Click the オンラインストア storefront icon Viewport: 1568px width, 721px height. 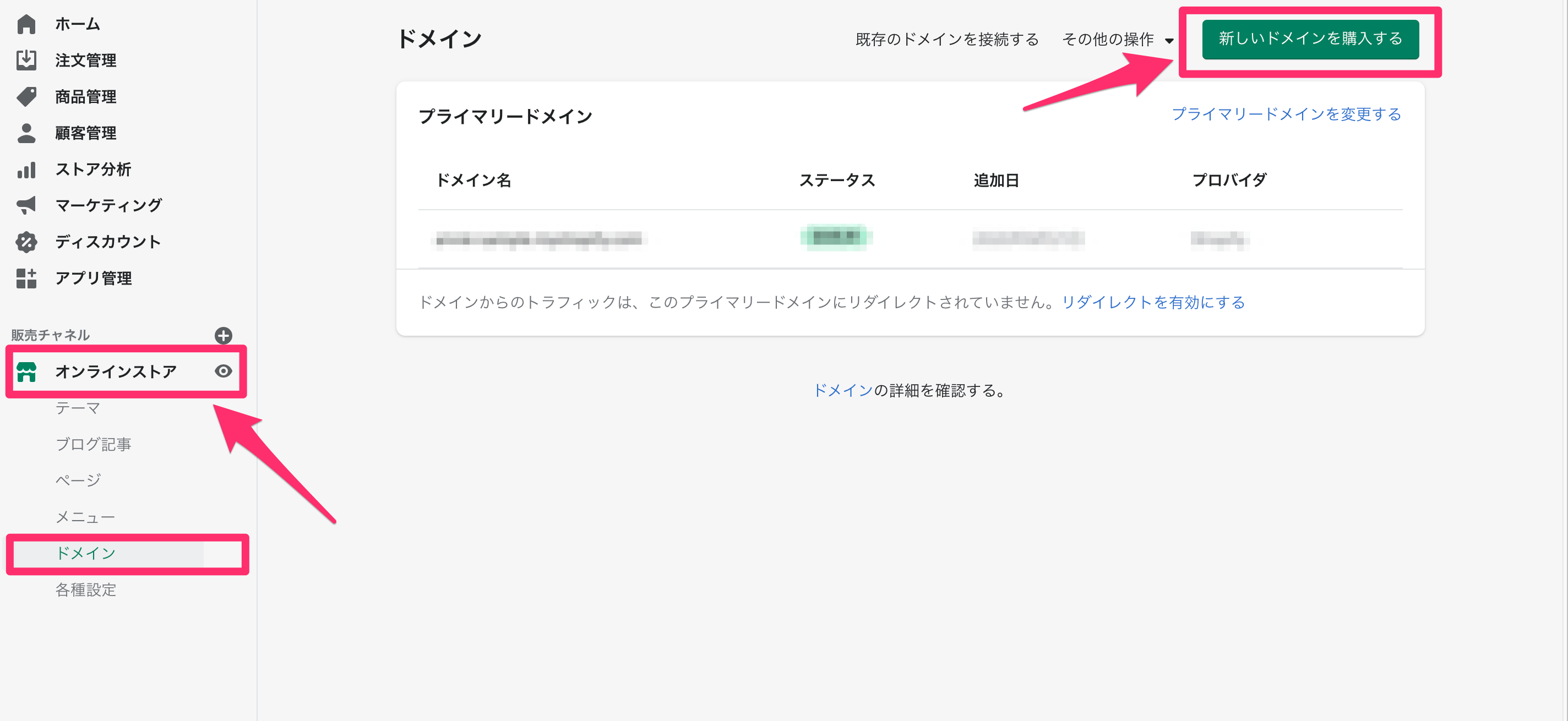[27, 371]
